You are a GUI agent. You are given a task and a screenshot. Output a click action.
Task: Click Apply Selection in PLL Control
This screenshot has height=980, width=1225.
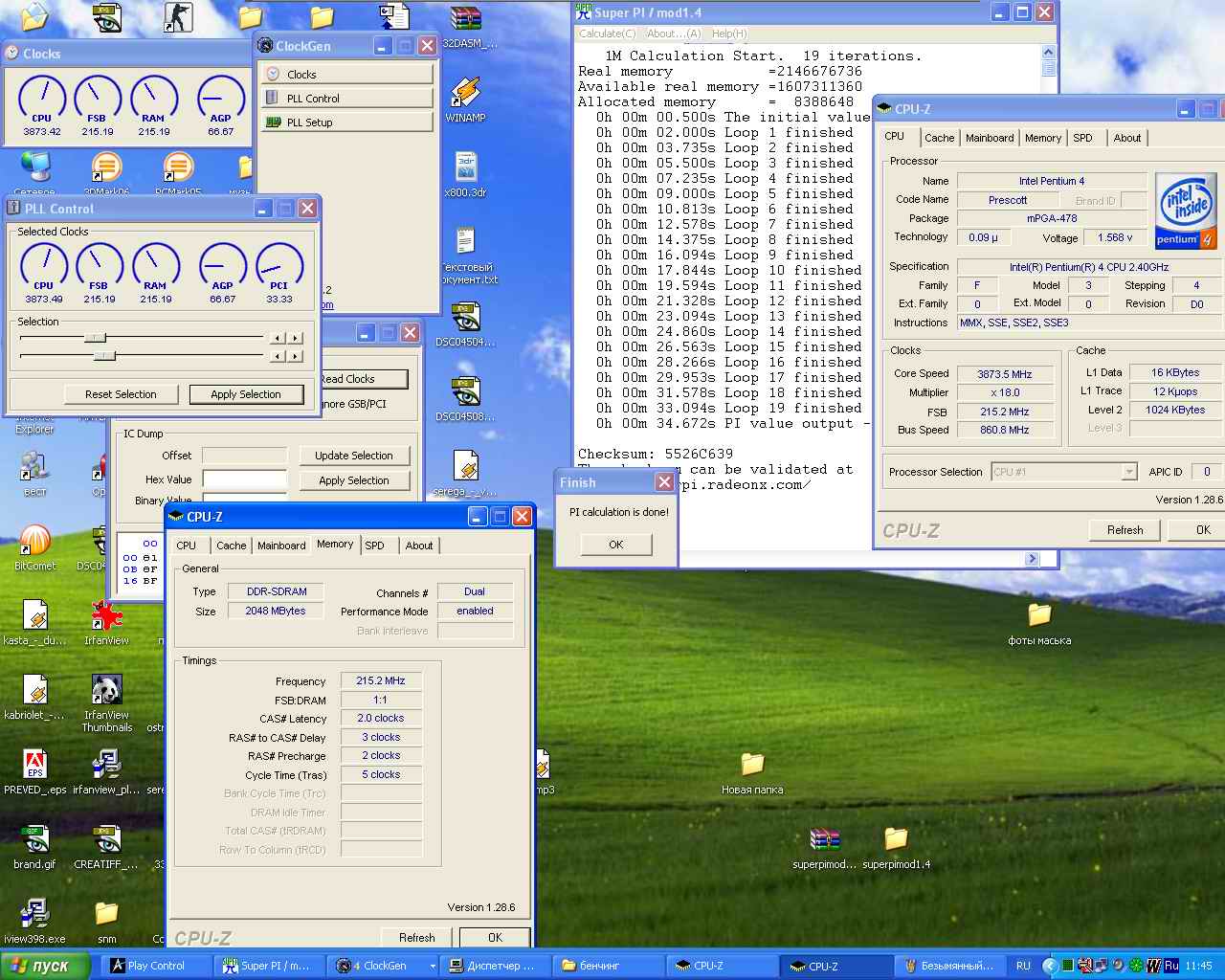point(246,394)
